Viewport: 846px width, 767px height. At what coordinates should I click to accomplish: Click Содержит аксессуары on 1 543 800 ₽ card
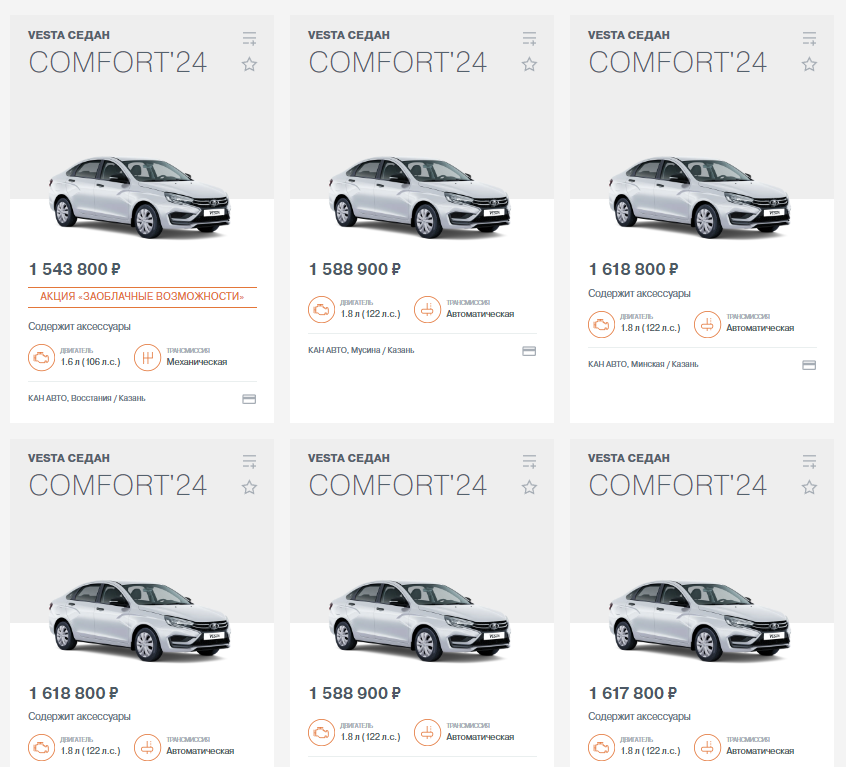(79, 326)
